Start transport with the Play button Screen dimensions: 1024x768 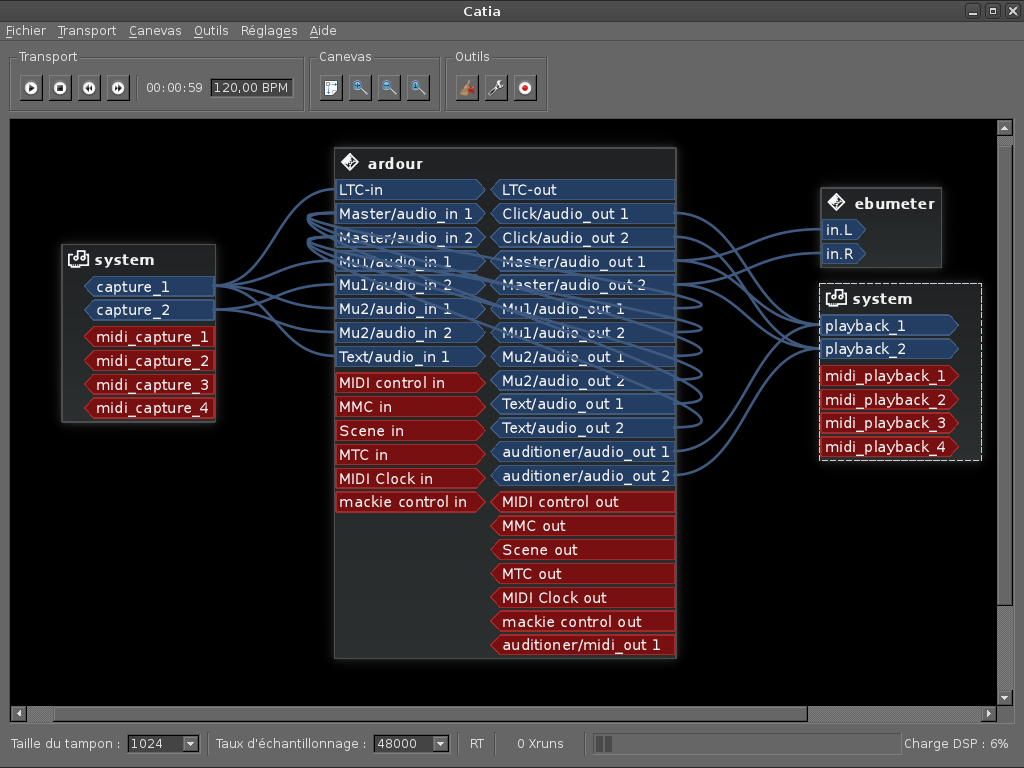pos(31,88)
